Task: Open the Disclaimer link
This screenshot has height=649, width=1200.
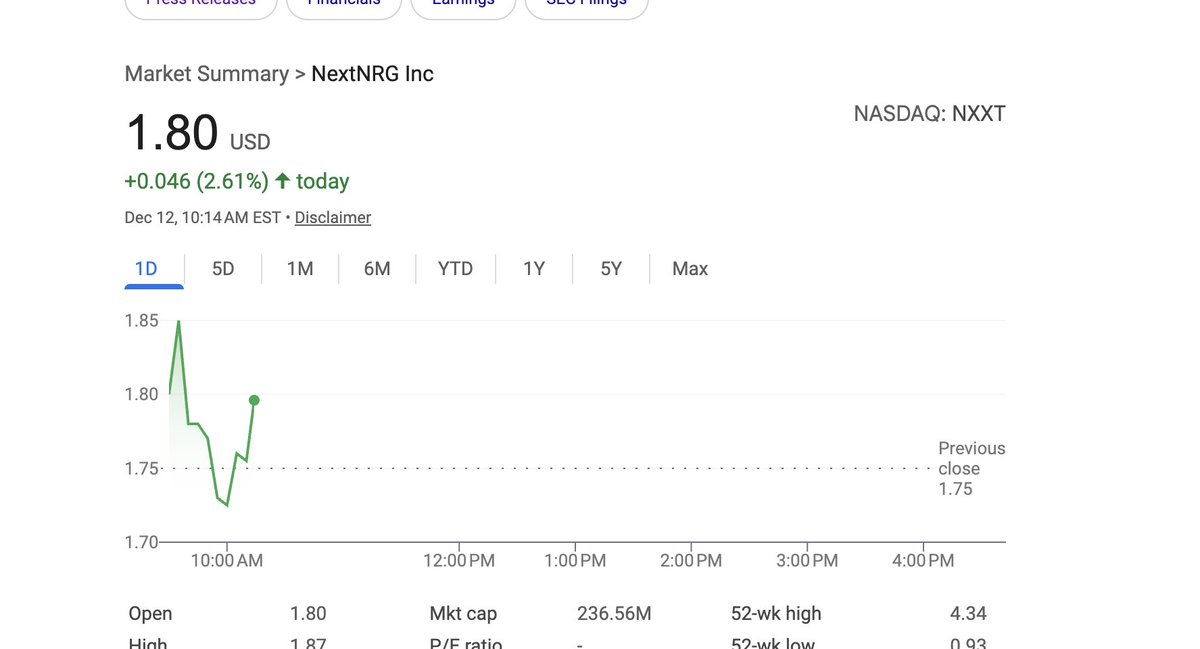Action: pyautogui.click(x=333, y=217)
